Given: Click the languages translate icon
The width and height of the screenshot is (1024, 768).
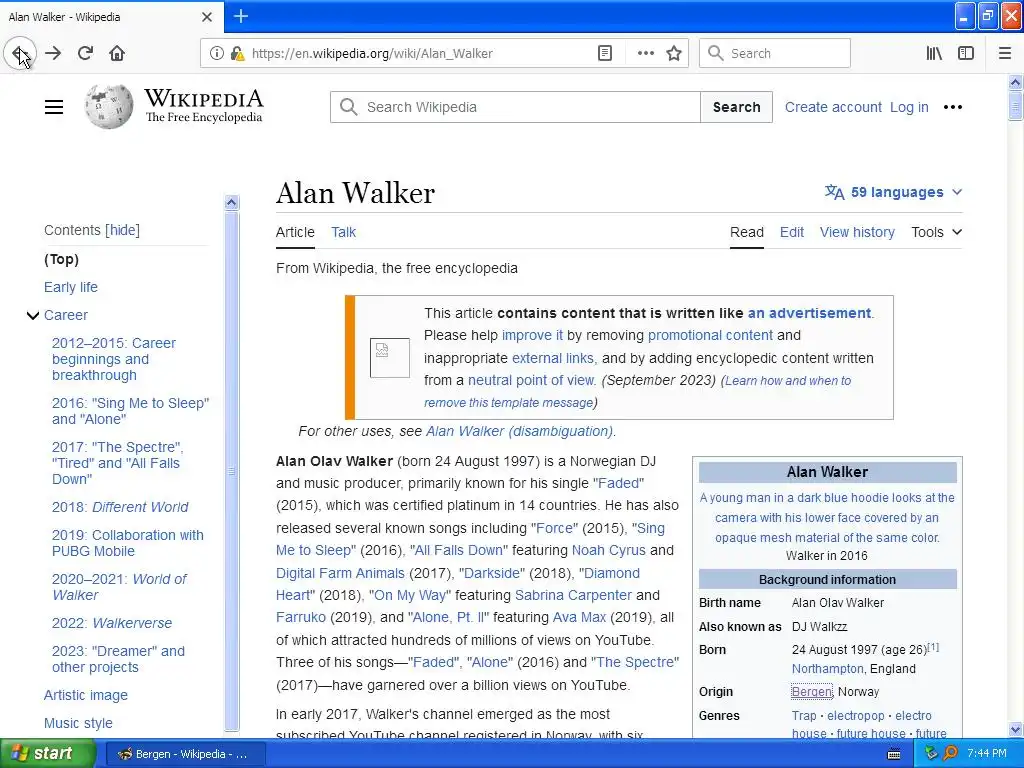Looking at the screenshot, I should coord(834,192).
